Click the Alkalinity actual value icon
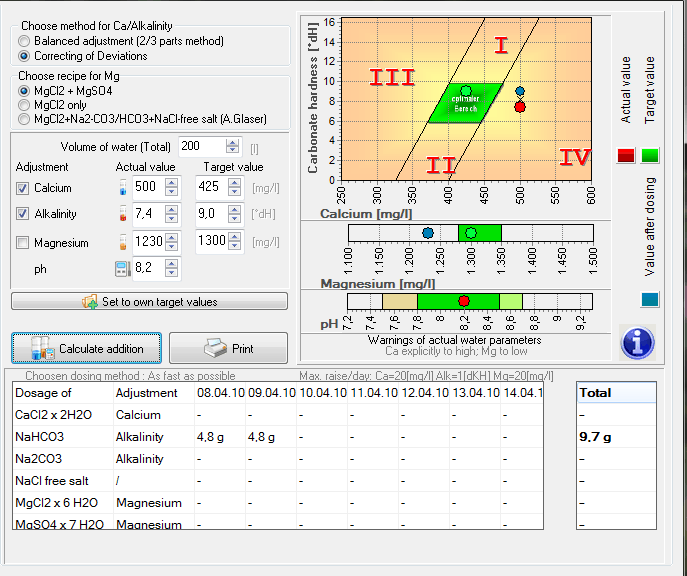The image size is (687, 576). (122, 214)
